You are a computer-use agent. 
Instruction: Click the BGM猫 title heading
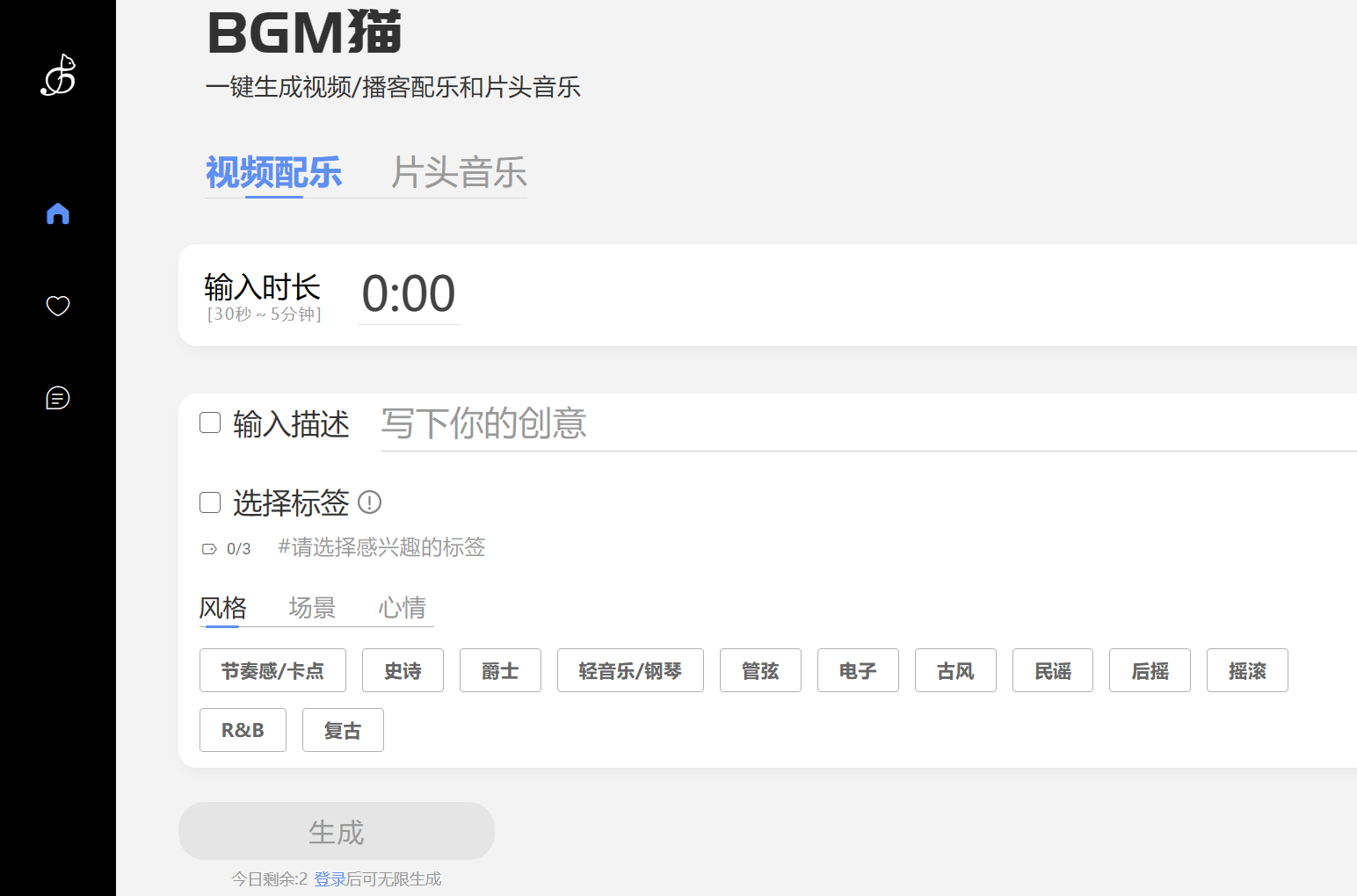[304, 33]
